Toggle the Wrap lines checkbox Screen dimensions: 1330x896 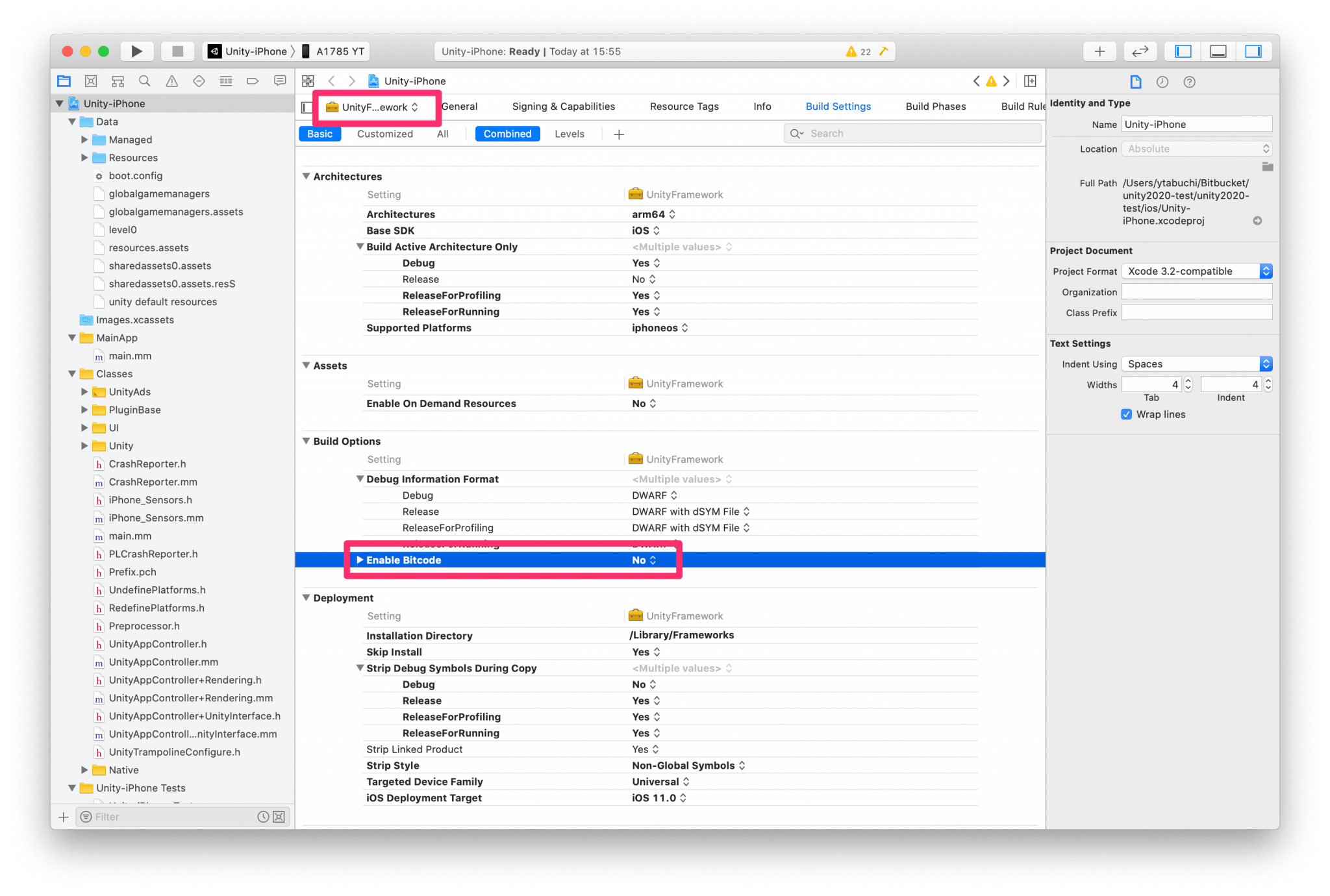point(1126,414)
